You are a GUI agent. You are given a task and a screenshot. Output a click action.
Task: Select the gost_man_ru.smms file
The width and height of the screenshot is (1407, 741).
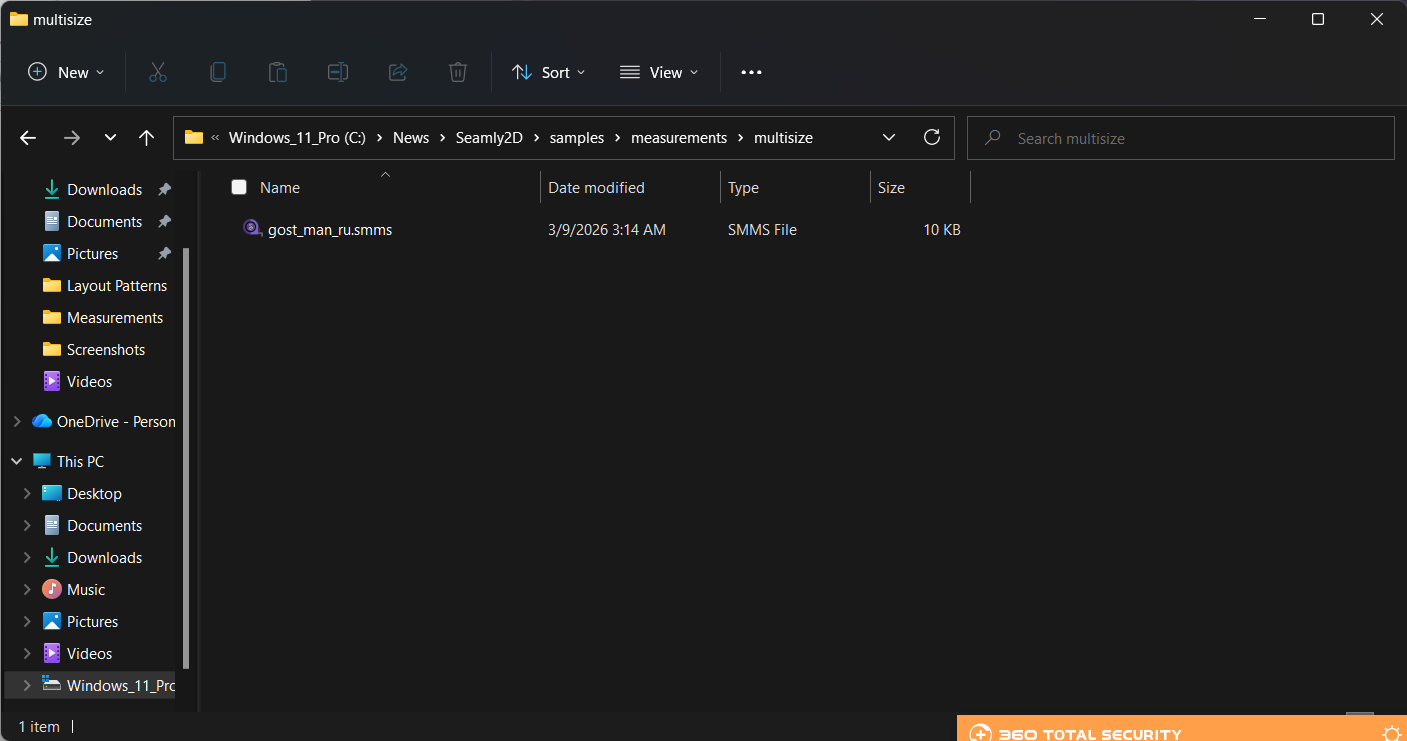329,230
